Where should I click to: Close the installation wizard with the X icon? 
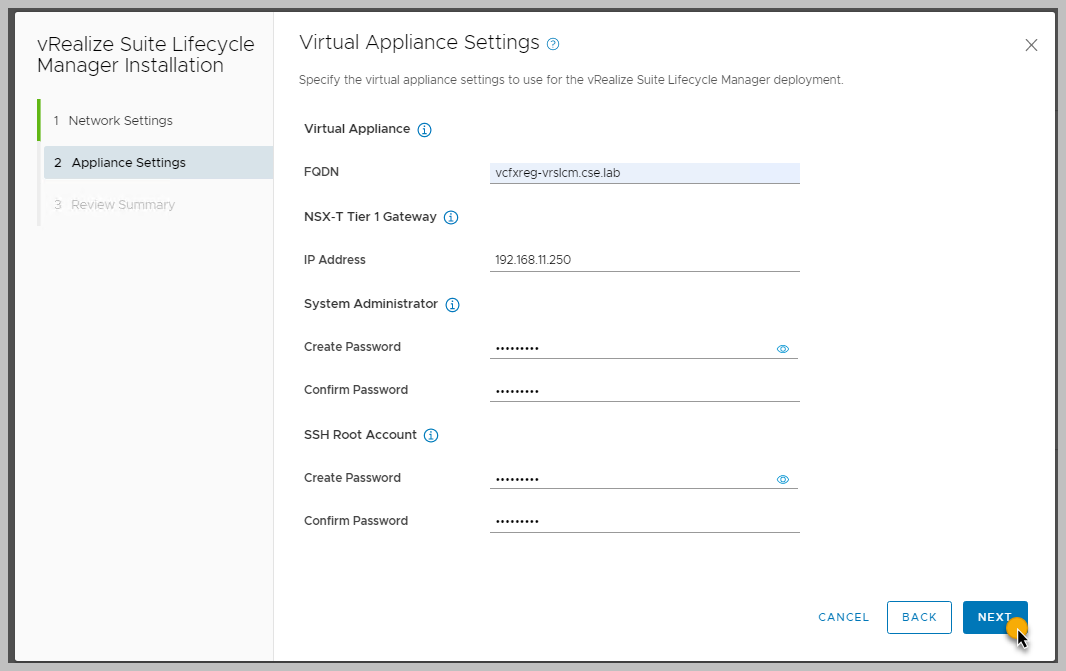coord(1031,45)
